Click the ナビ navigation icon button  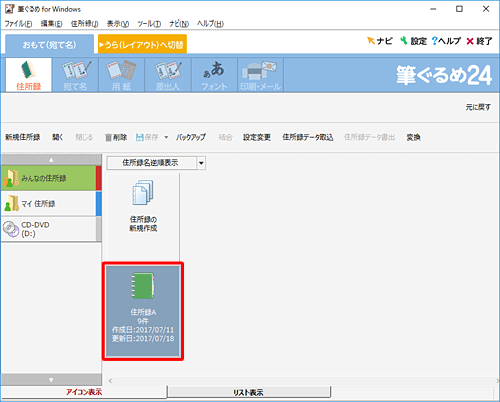(379, 41)
